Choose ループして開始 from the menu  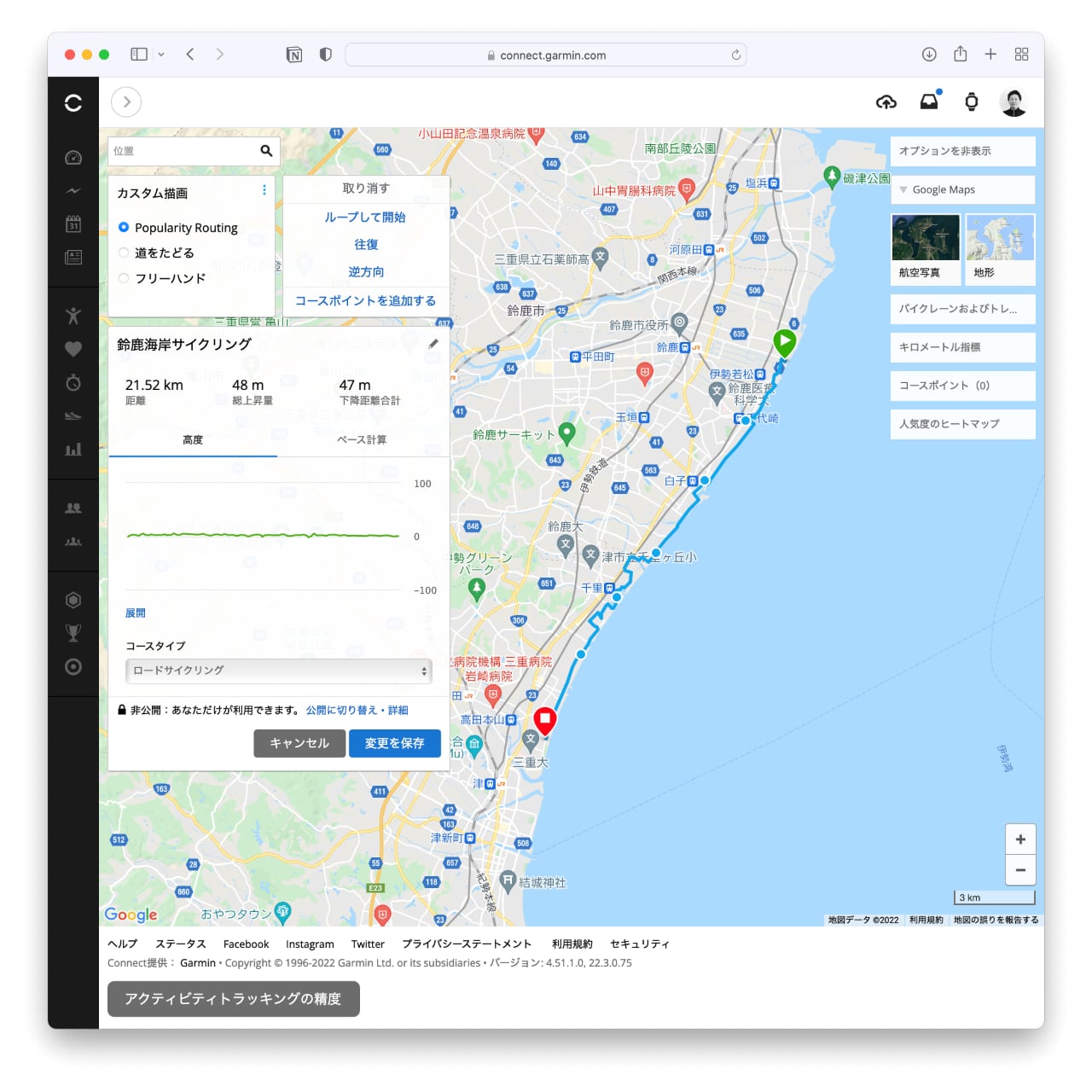coord(365,218)
